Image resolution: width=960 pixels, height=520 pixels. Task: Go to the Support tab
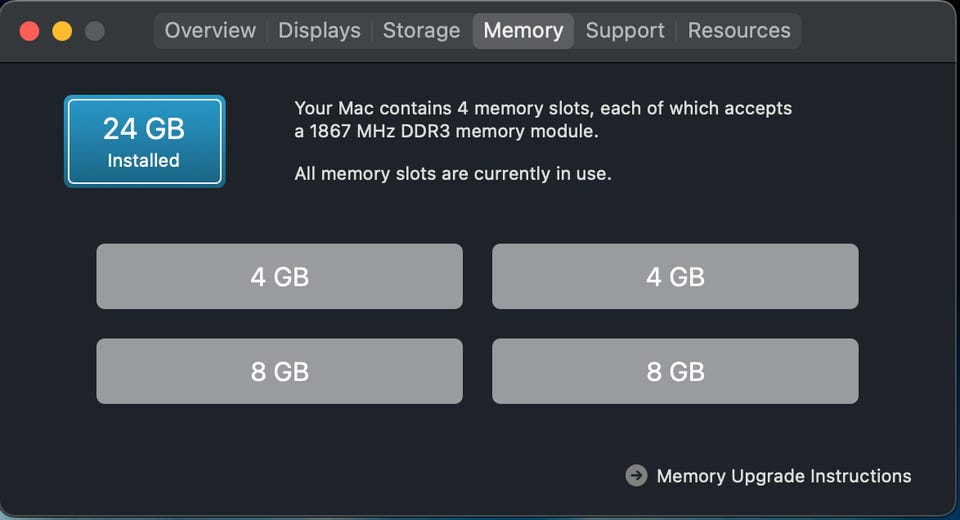[625, 30]
